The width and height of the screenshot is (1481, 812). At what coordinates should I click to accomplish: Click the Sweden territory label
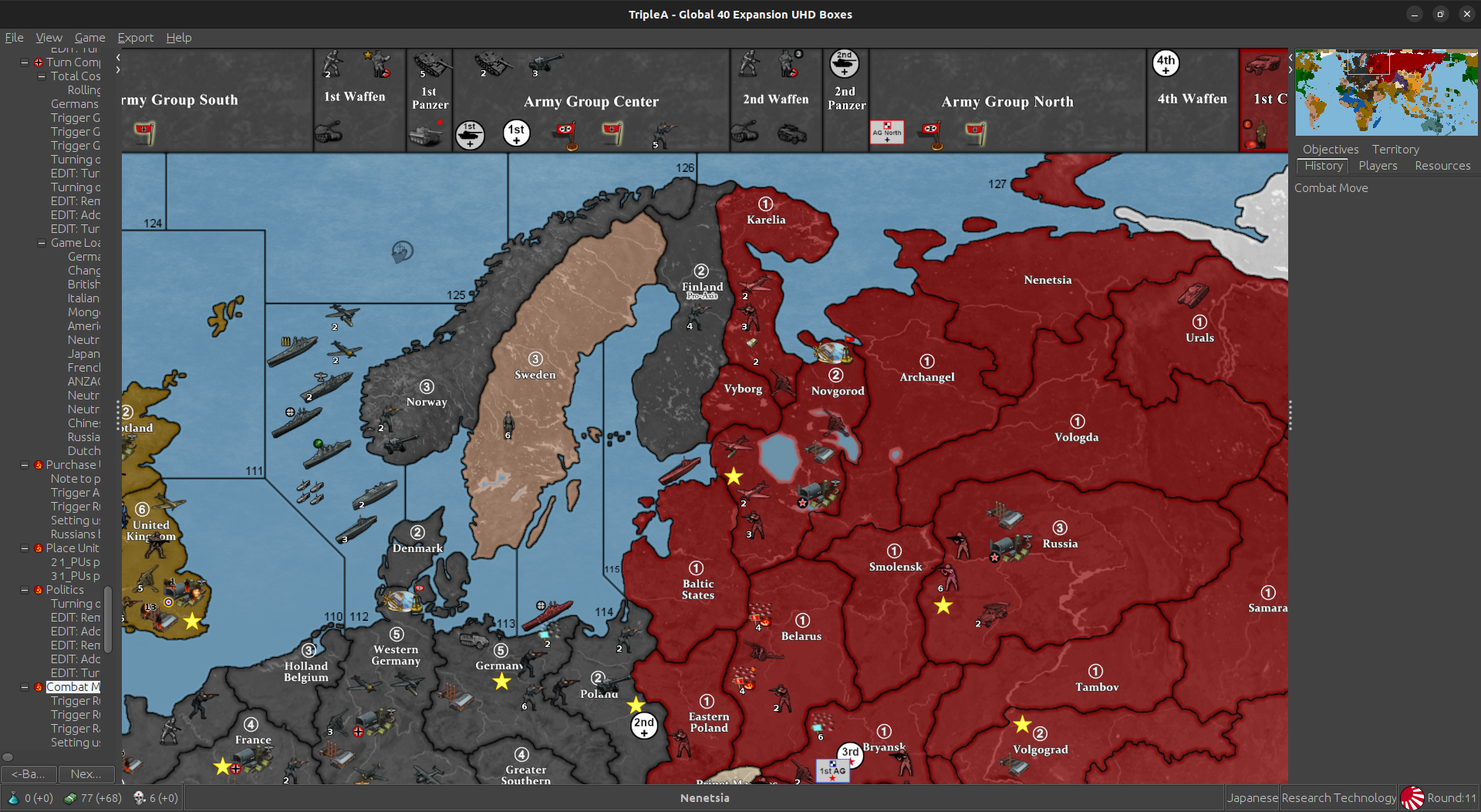(x=535, y=375)
